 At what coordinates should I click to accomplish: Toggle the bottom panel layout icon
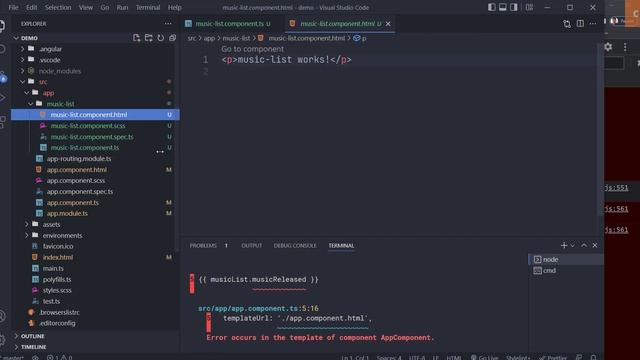(x=503, y=7)
